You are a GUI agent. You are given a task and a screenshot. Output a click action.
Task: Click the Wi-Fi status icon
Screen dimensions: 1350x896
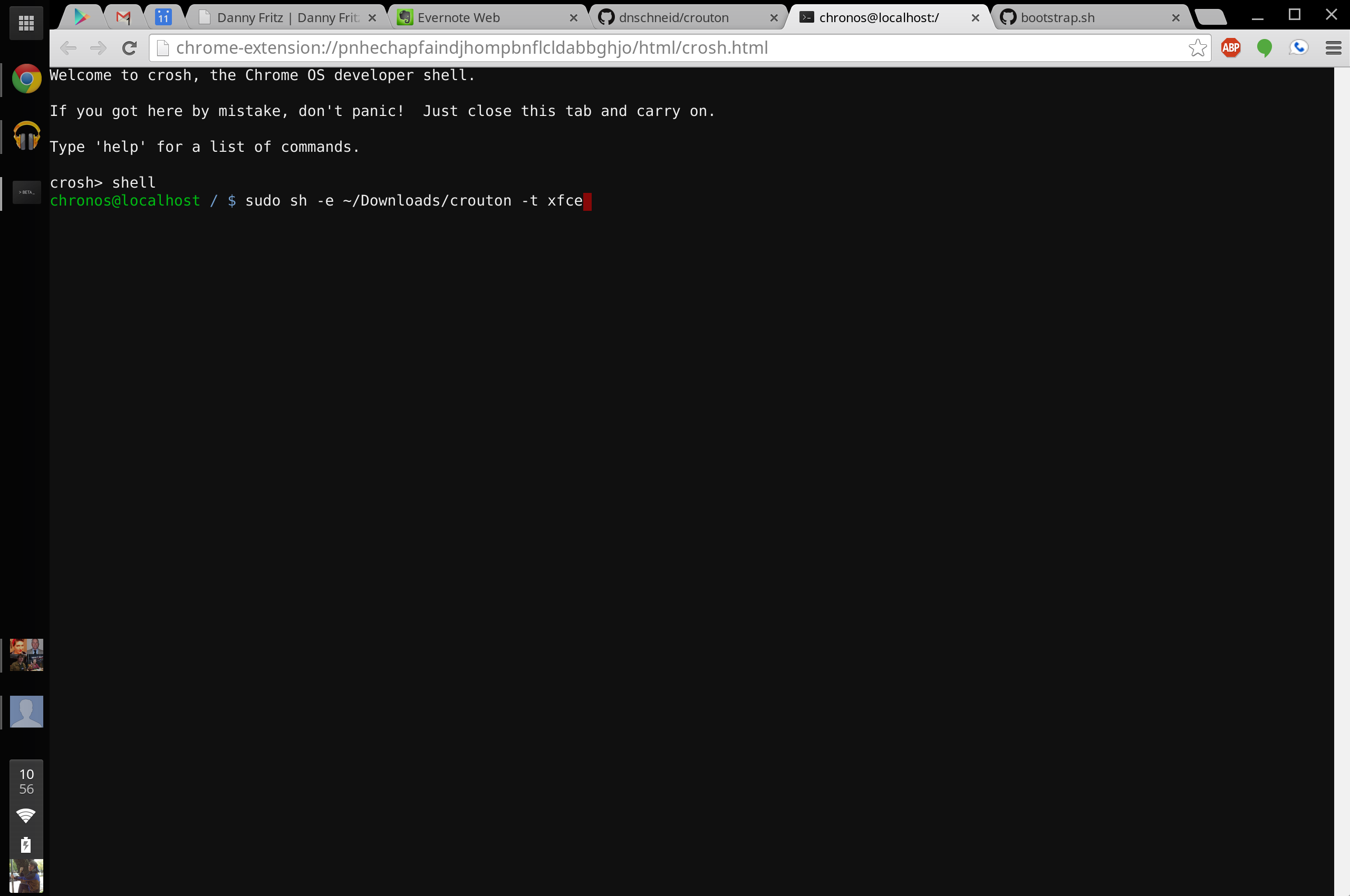point(25,815)
